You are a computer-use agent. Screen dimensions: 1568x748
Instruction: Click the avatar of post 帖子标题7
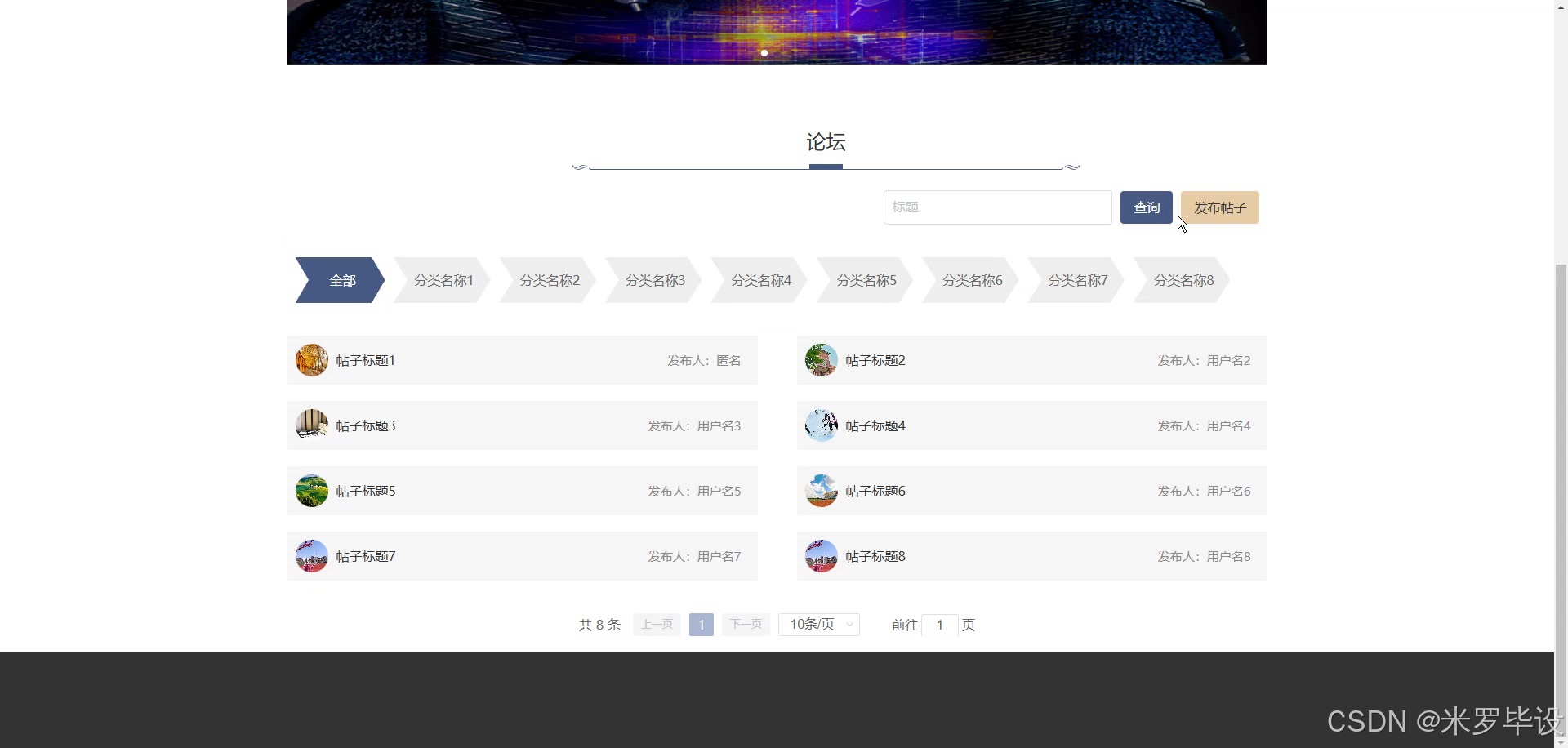(311, 556)
